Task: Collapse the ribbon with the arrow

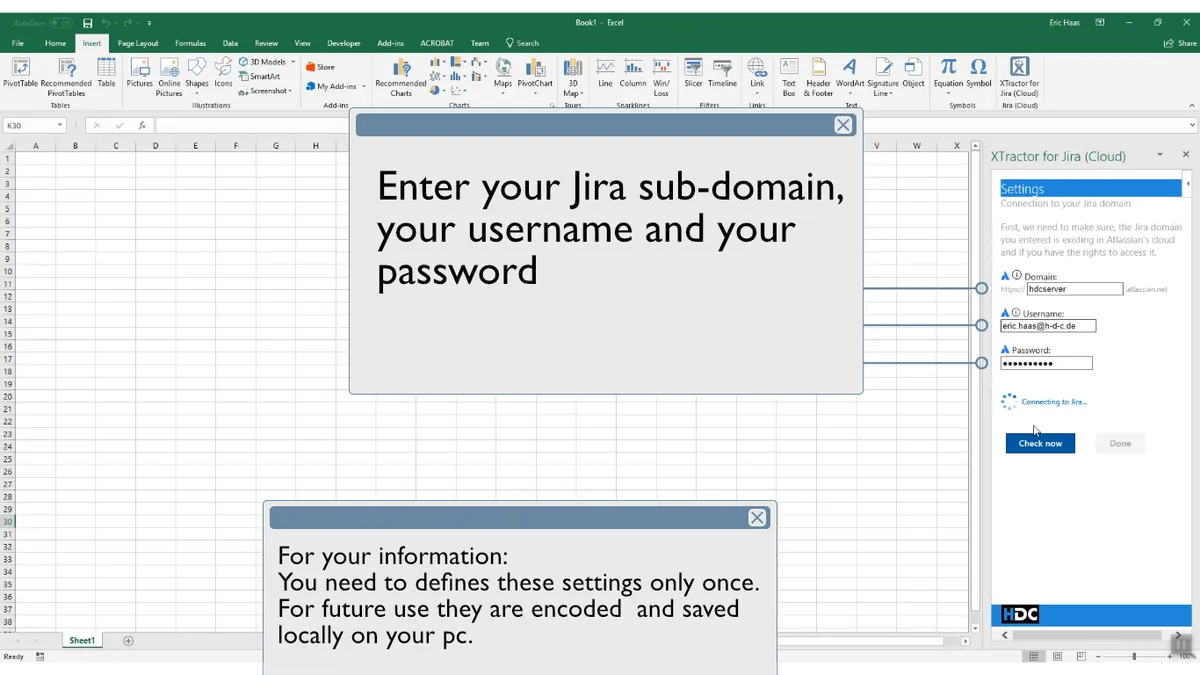Action: (1192, 104)
